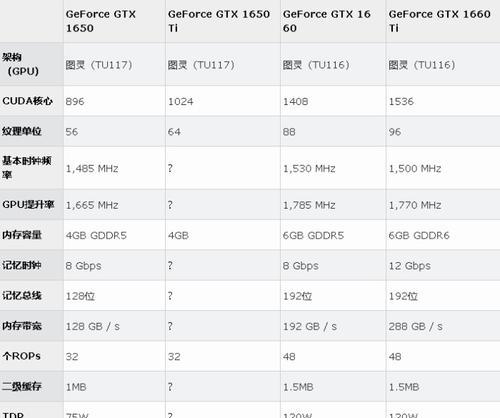The image size is (500, 418).
Task: Select the GeForce GTX 1660 Ti header
Action: pyautogui.click(x=439, y=21)
